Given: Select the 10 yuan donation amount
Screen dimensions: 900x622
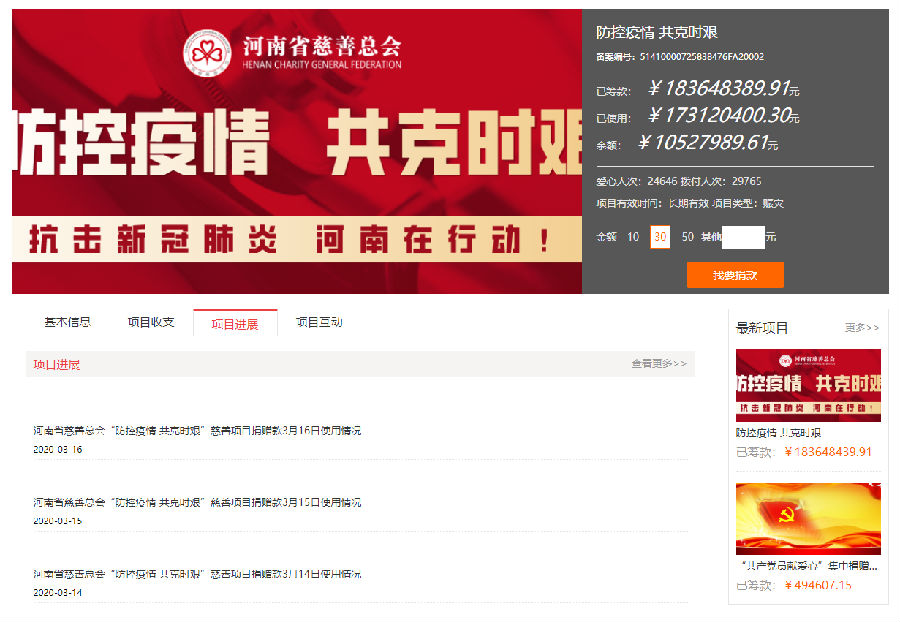Looking at the screenshot, I should (x=633, y=237).
